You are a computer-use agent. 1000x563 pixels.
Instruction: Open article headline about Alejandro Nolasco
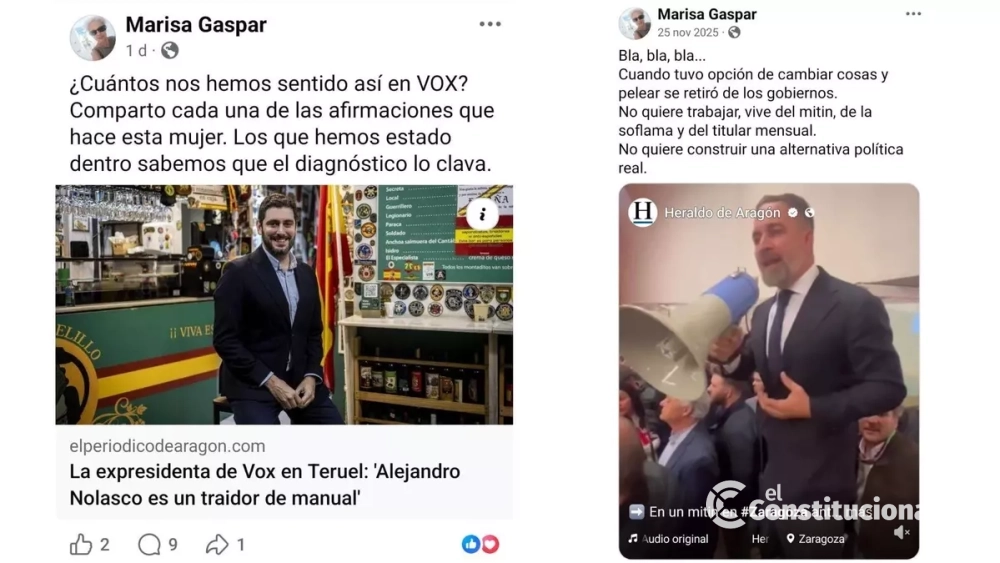point(265,485)
